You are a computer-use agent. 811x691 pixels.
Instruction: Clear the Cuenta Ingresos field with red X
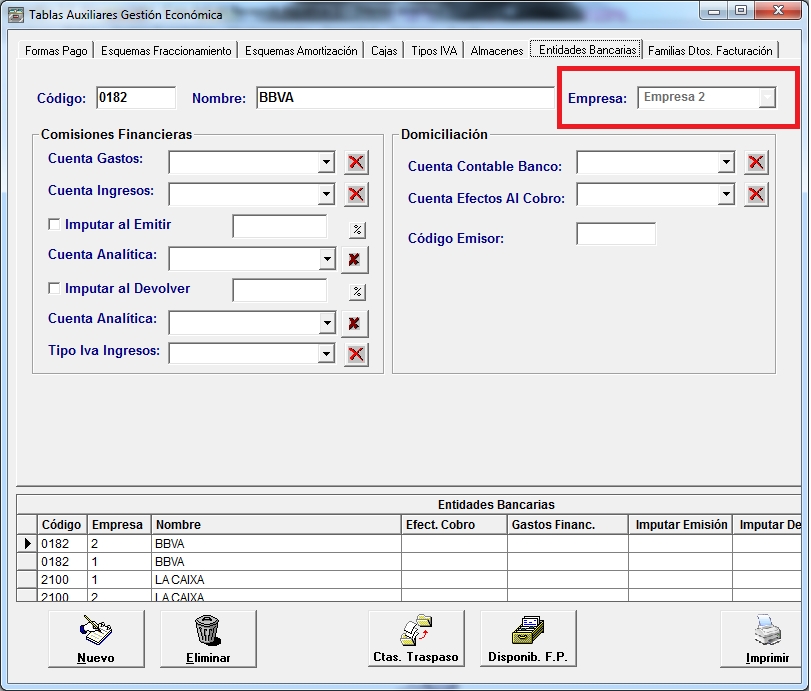[356, 194]
